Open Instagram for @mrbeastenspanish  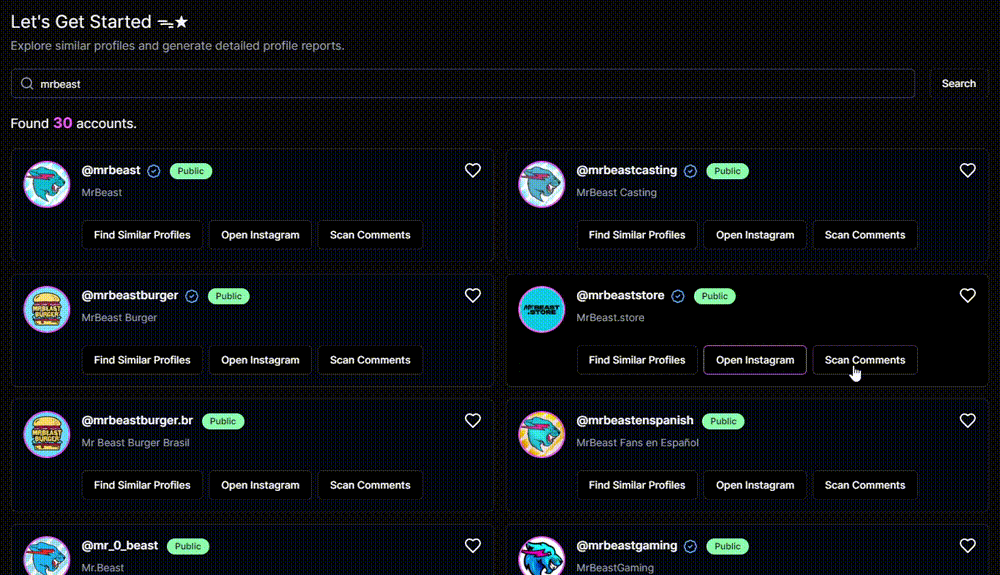[755, 484]
